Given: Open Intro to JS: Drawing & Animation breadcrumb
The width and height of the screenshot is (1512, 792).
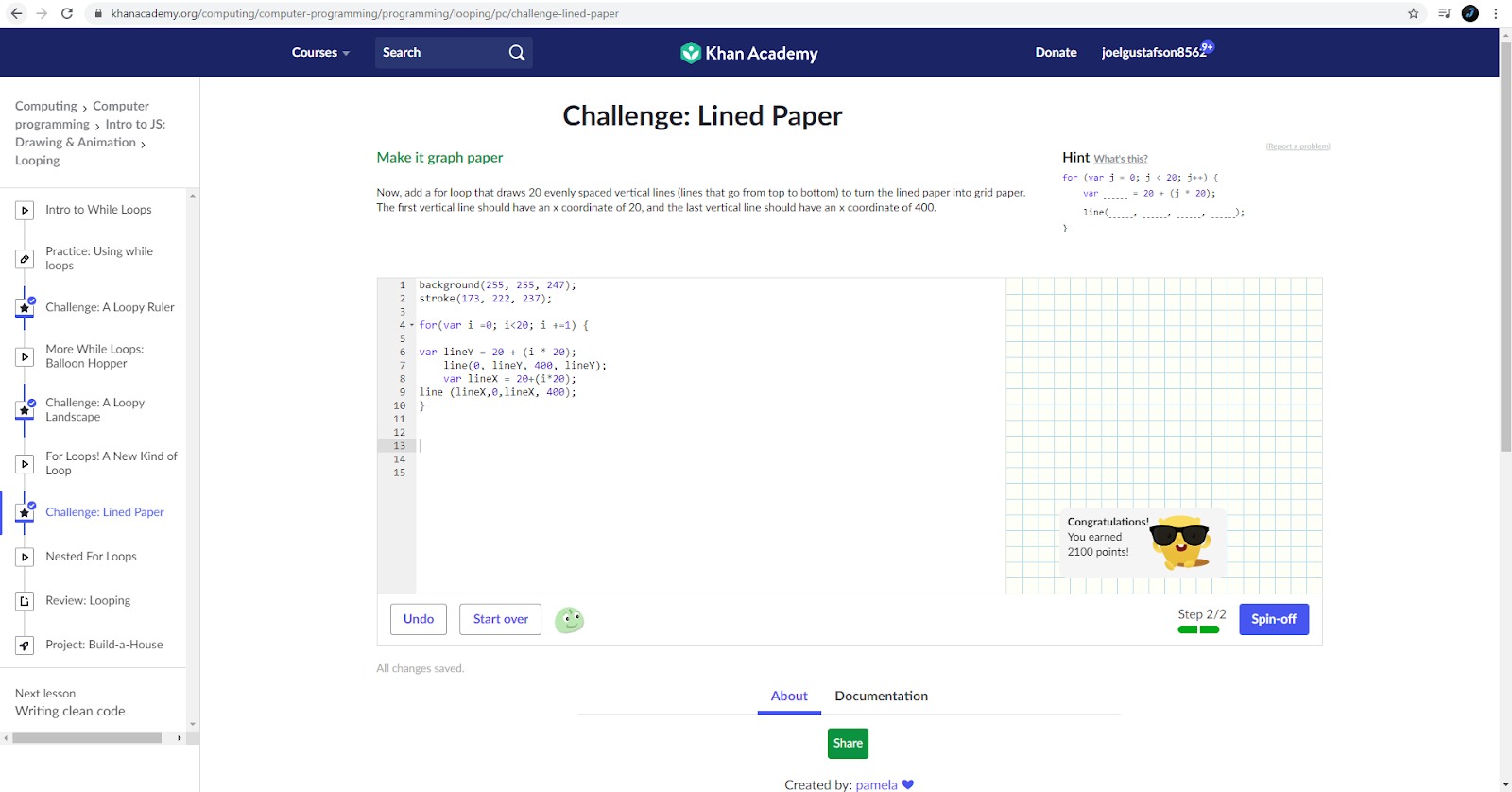Looking at the screenshot, I should pyautogui.click(x=90, y=133).
